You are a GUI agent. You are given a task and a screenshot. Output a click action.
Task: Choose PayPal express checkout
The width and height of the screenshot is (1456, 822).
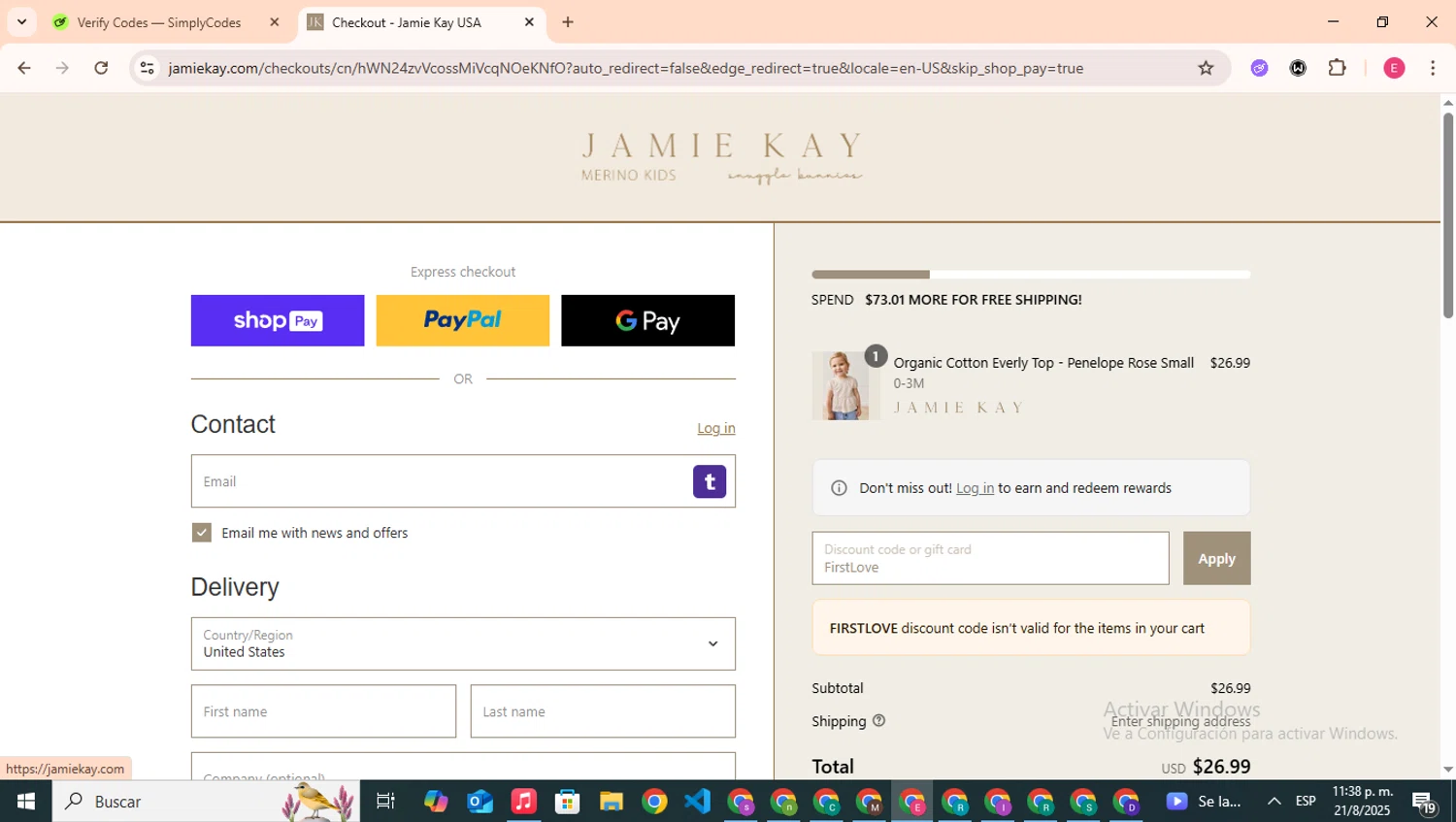tap(463, 320)
